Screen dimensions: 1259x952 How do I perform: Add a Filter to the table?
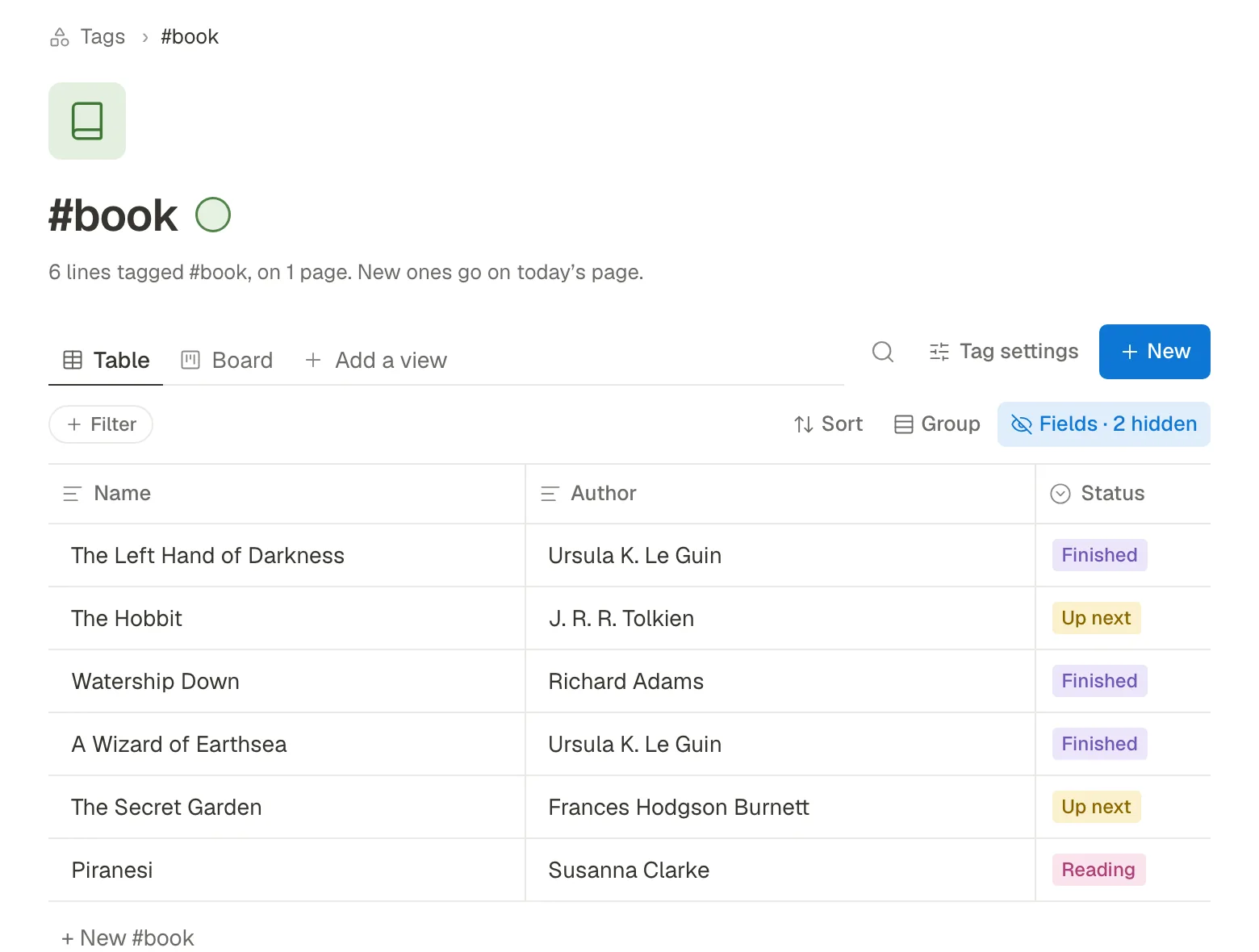101,424
